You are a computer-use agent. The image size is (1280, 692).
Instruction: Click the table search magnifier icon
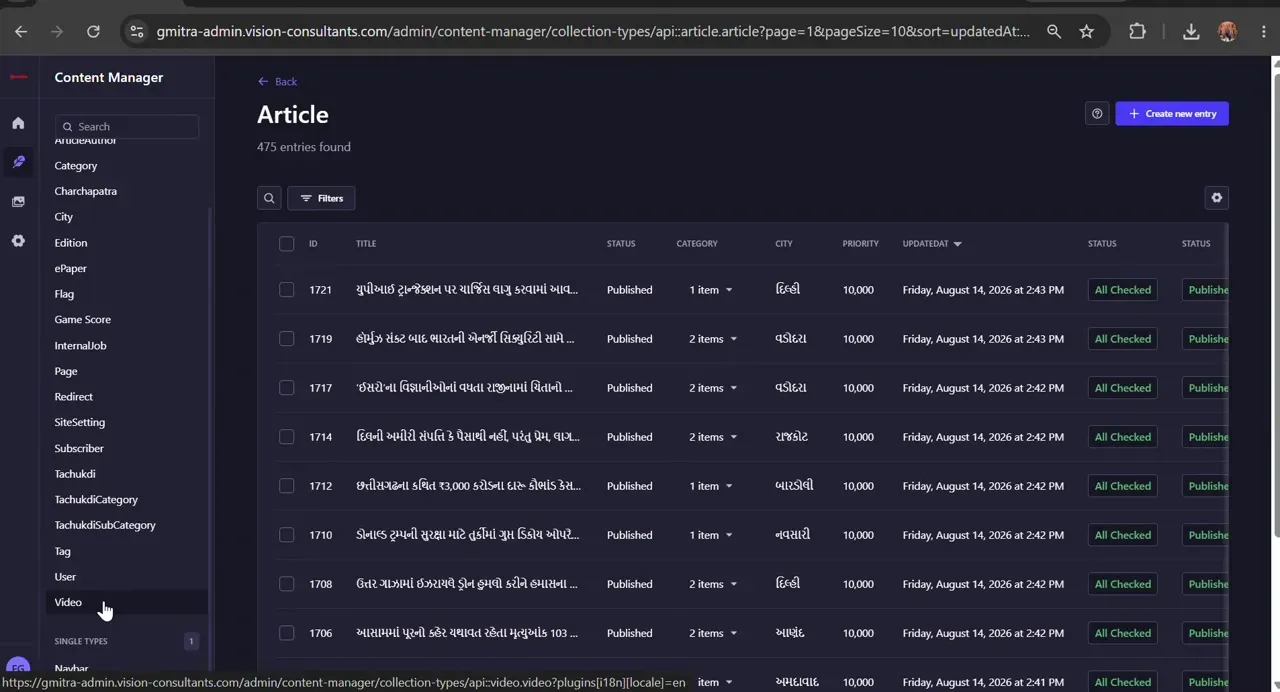(x=269, y=198)
